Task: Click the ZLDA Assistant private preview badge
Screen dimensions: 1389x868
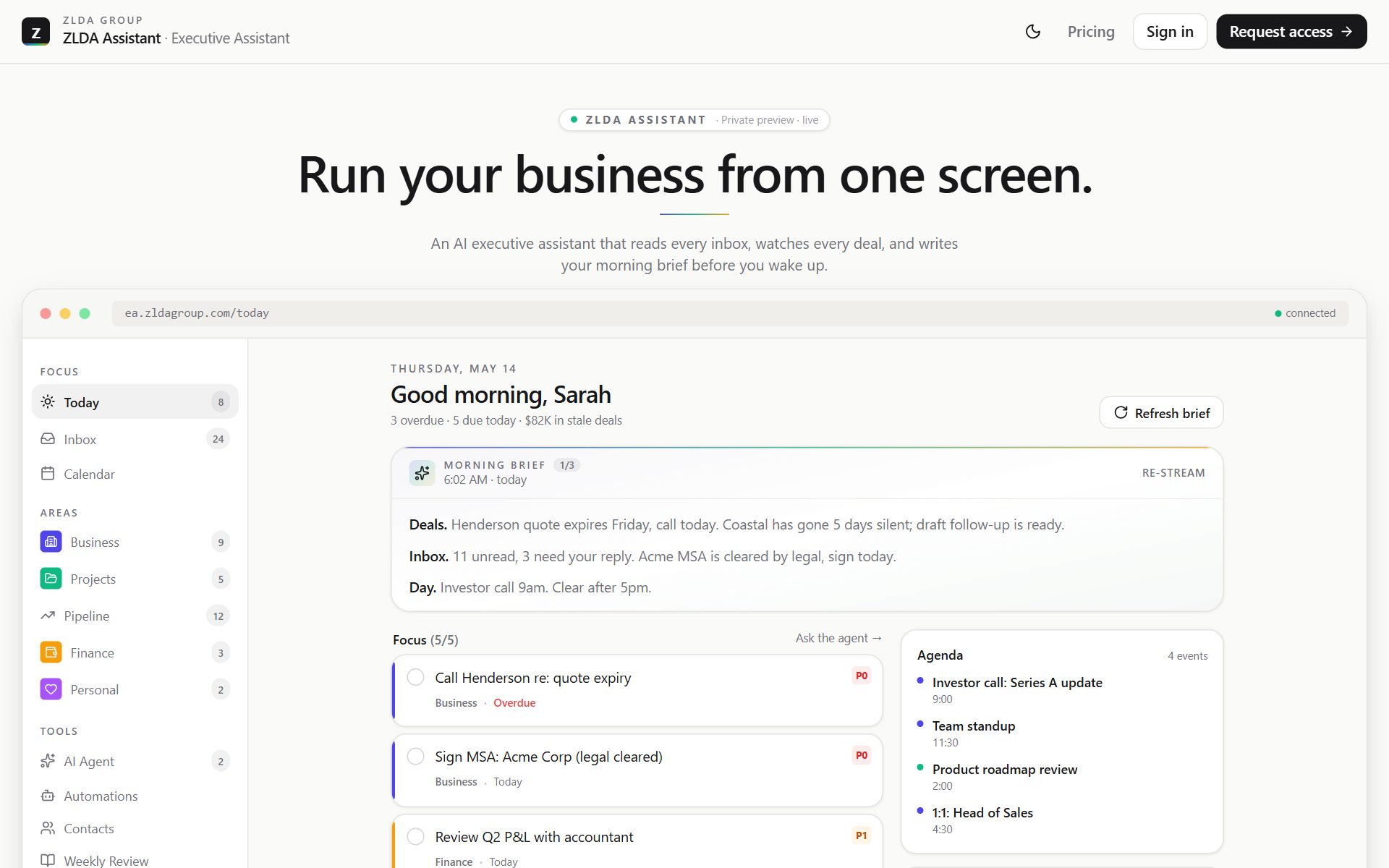Action: click(x=694, y=120)
